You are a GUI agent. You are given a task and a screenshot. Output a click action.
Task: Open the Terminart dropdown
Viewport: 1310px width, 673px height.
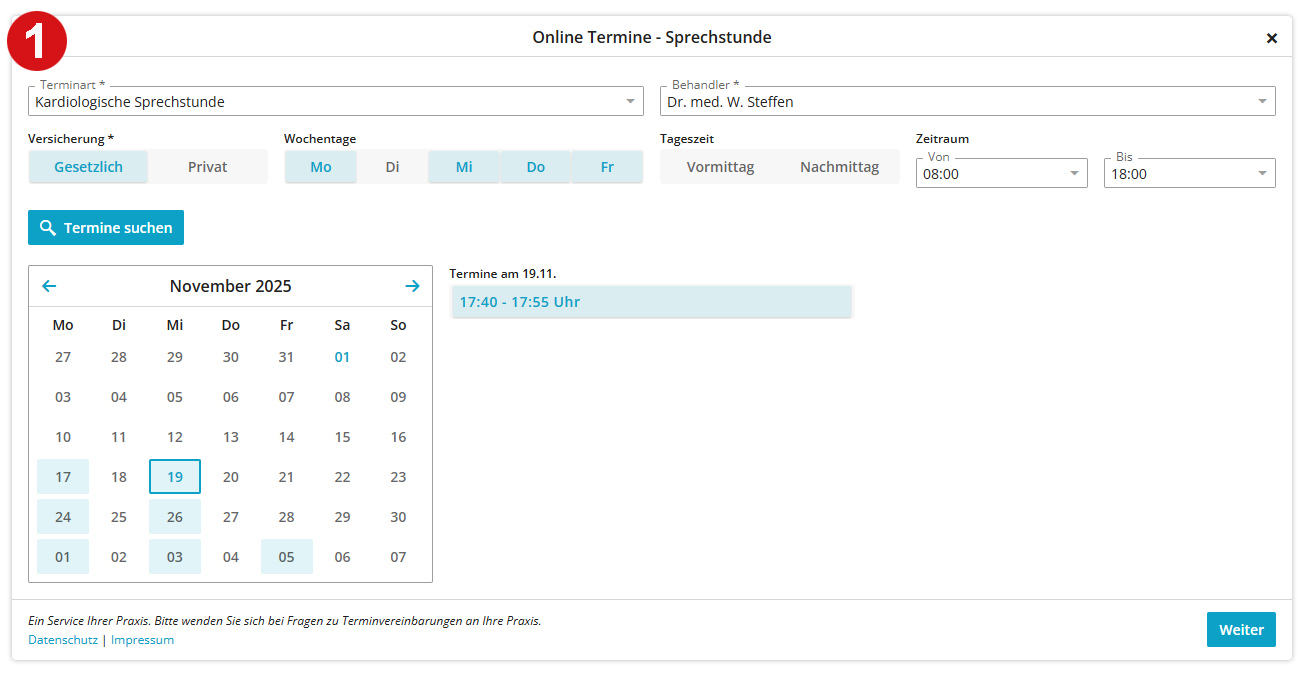pyautogui.click(x=335, y=101)
